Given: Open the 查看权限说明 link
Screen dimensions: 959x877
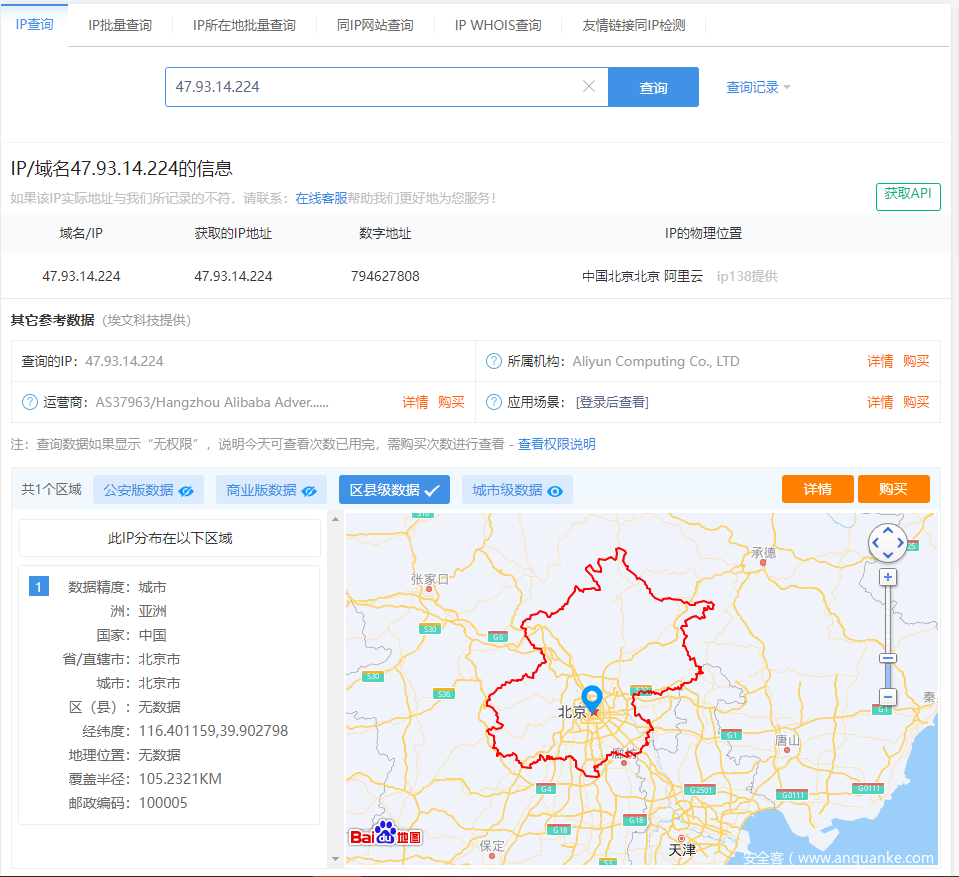Looking at the screenshot, I should pyautogui.click(x=556, y=444).
